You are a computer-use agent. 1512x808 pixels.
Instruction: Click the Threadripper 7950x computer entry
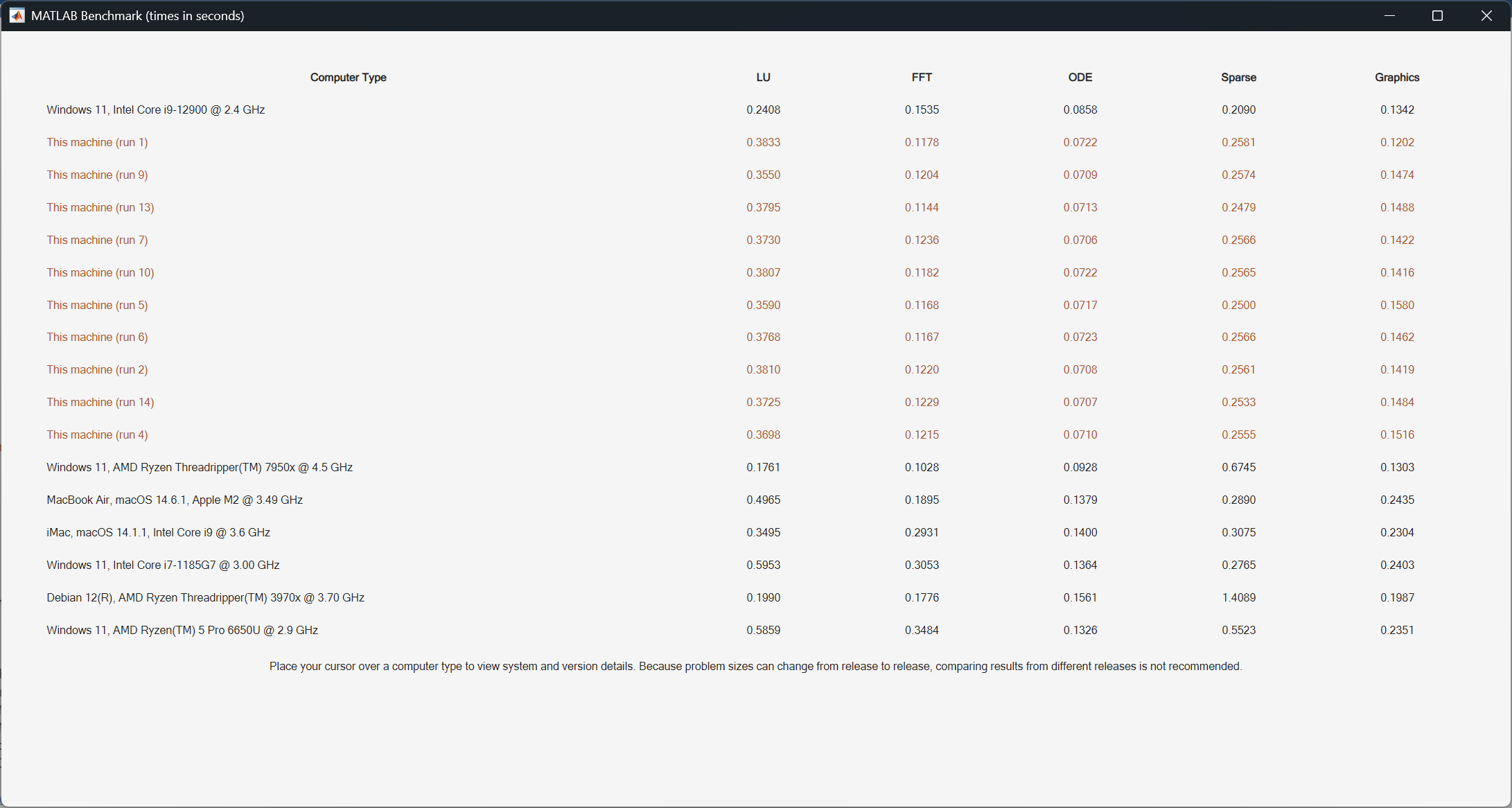[200, 467]
